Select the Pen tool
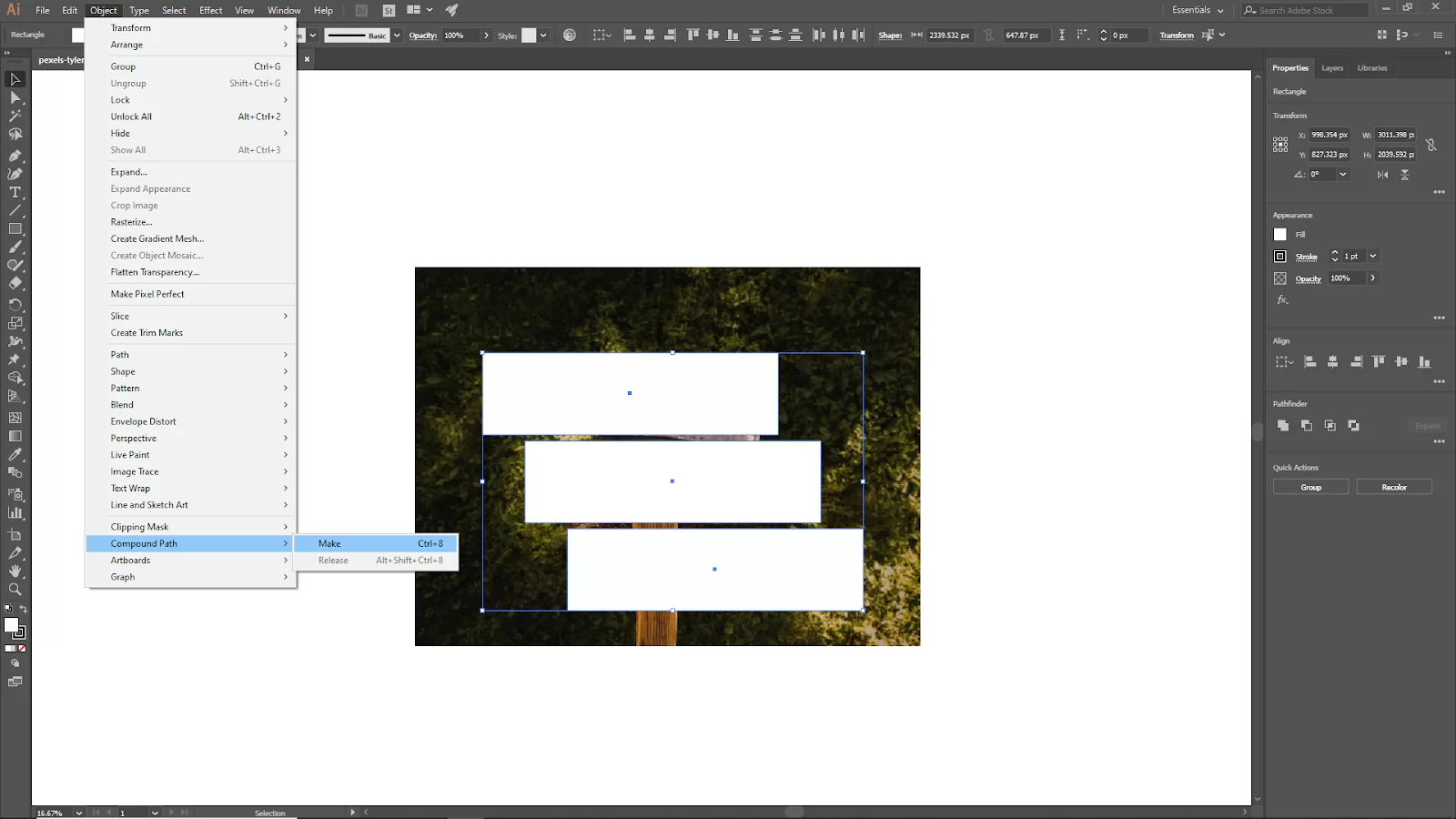 point(15,155)
